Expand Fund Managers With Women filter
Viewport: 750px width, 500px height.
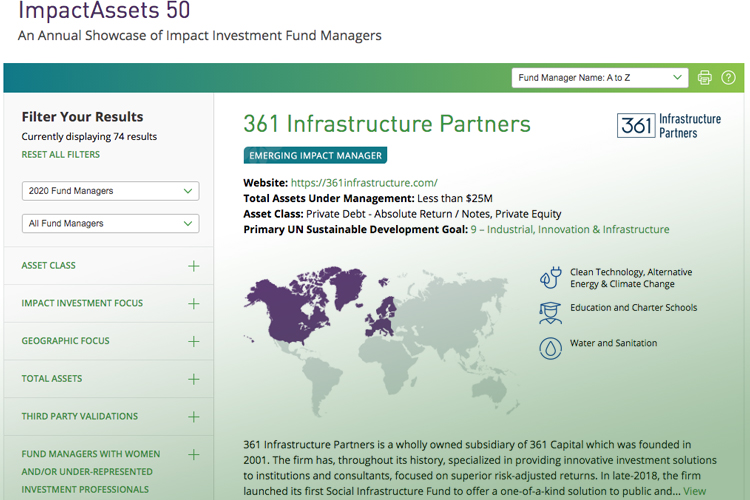193,455
